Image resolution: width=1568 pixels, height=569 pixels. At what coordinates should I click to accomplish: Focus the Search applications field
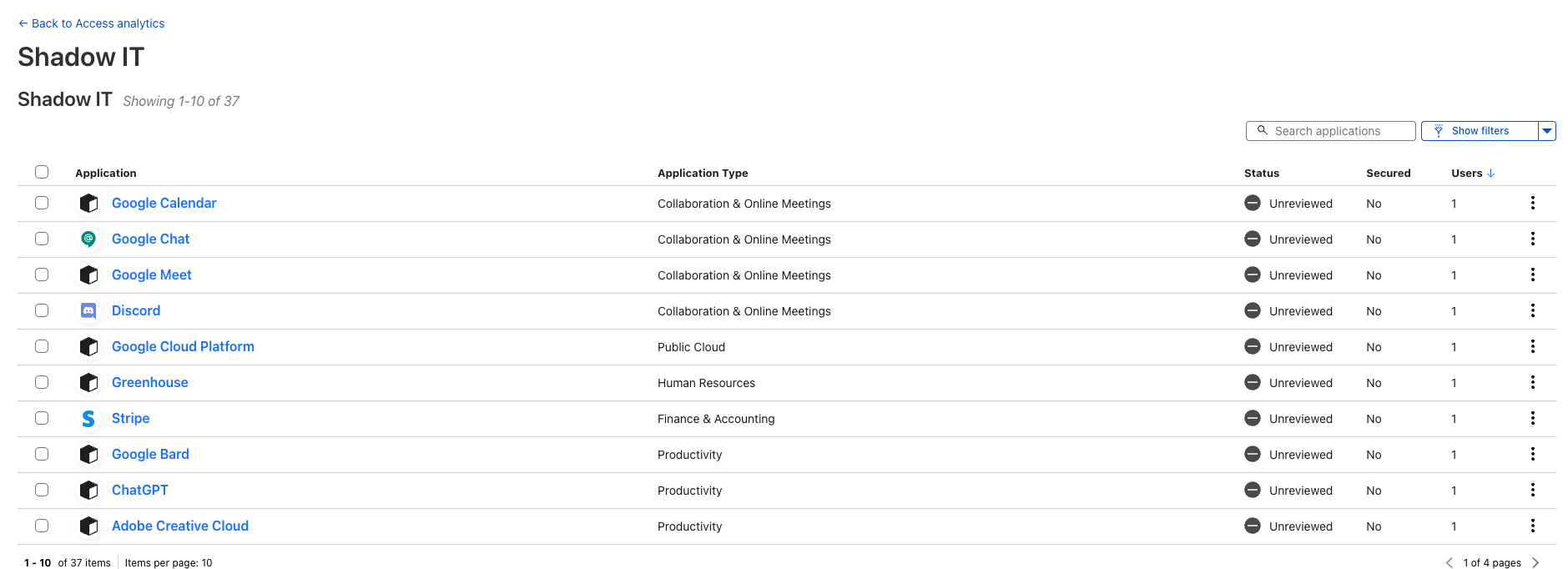point(1331,131)
